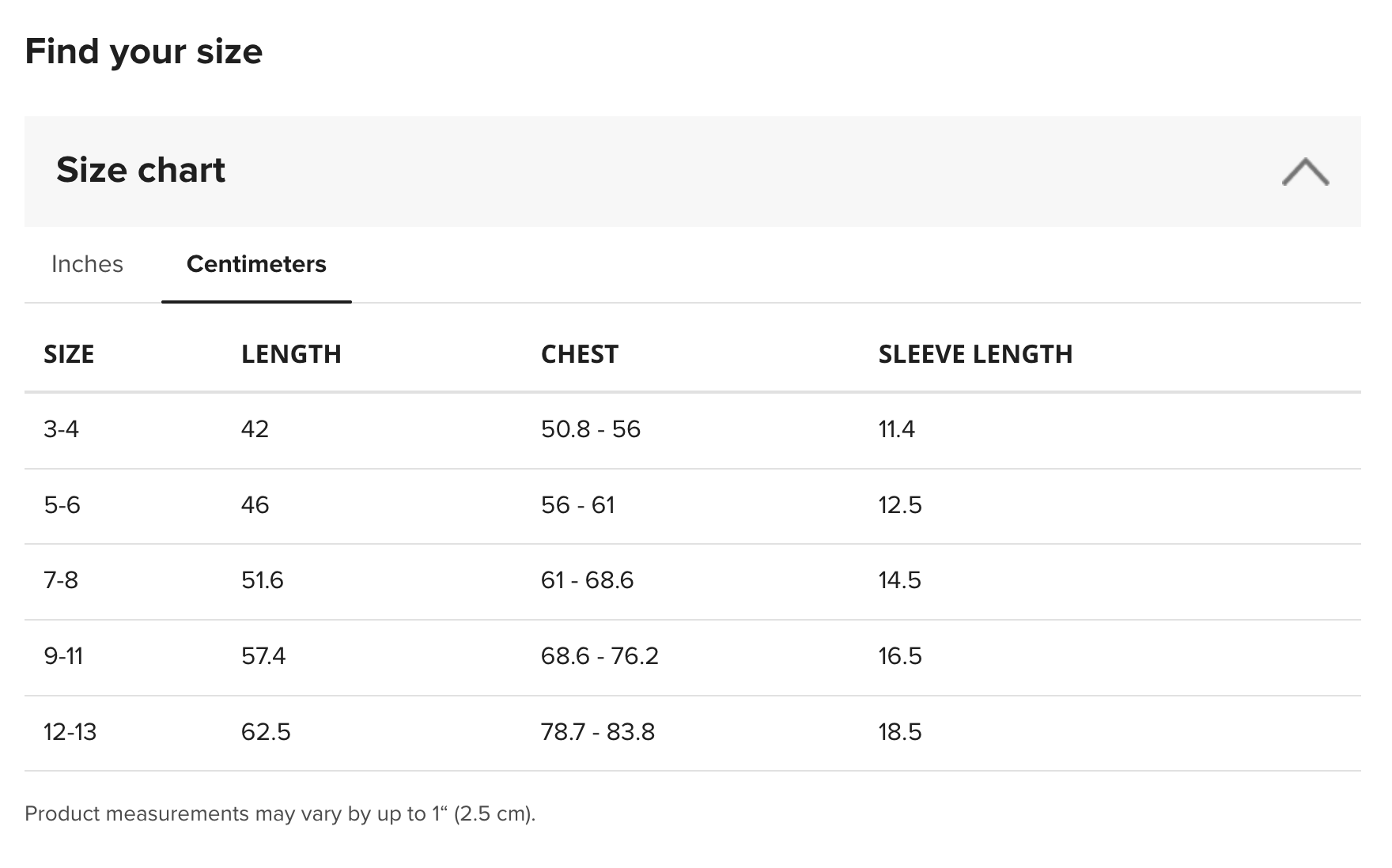The image size is (1392, 868).
Task: Click the 18.5 sleeve length value
Action: [900, 732]
